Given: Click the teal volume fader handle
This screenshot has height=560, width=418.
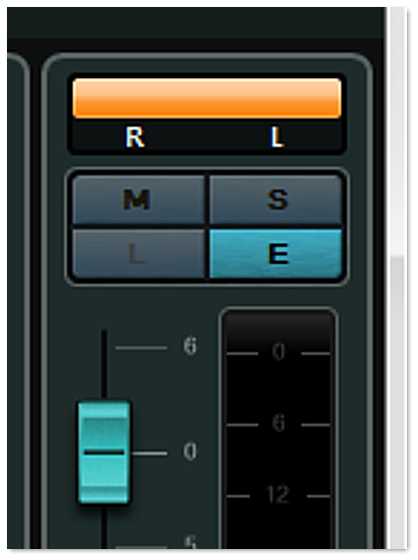Looking at the screenshot, I should tap(104, 452).
